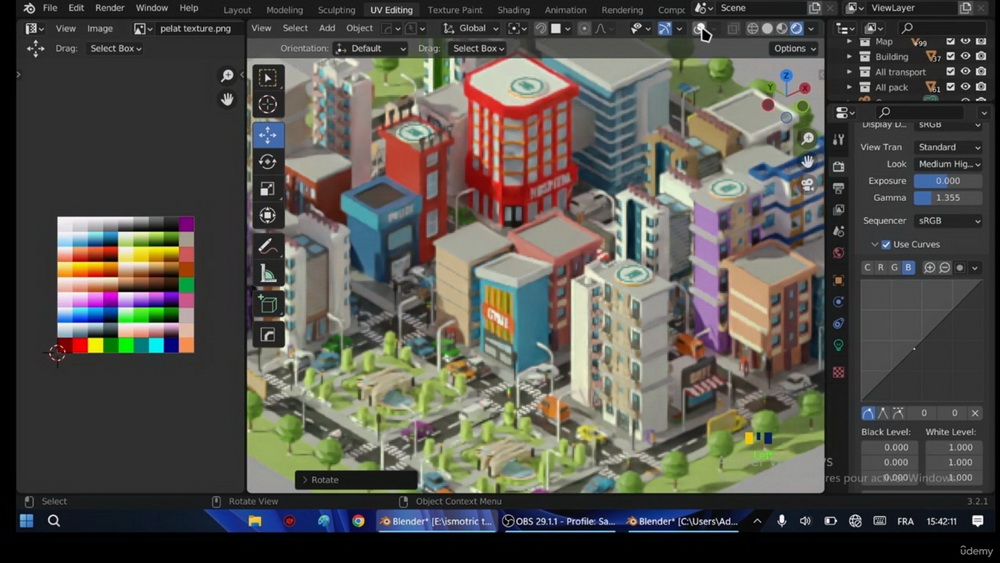
Task: Expand the Building collection
Action: (849, 57)
